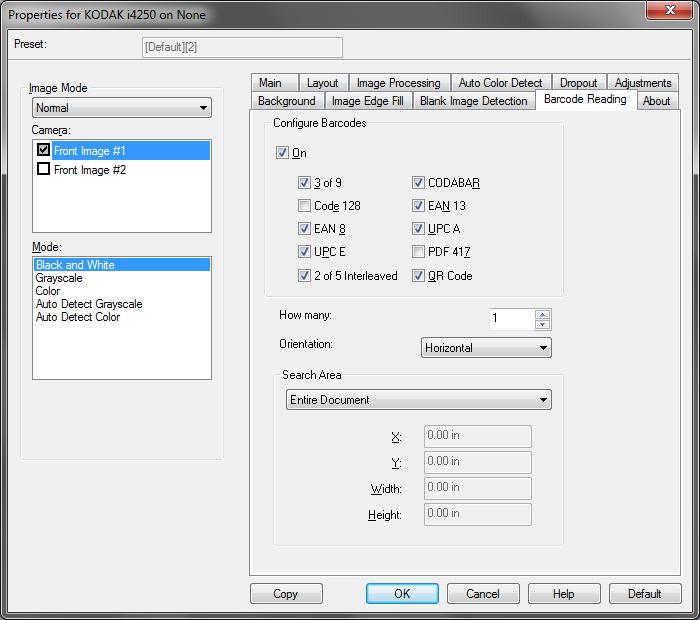
Task: Click the X search area field
Action: (x=478, y=436)
